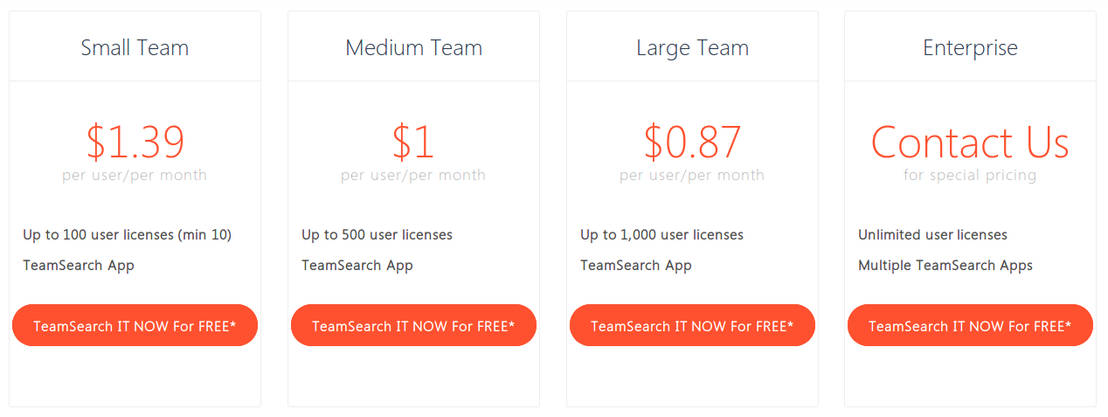Click the Enterprise TeamSearch IT NOW button
This screenshot has height=417, width=1108.
[970, 326]
